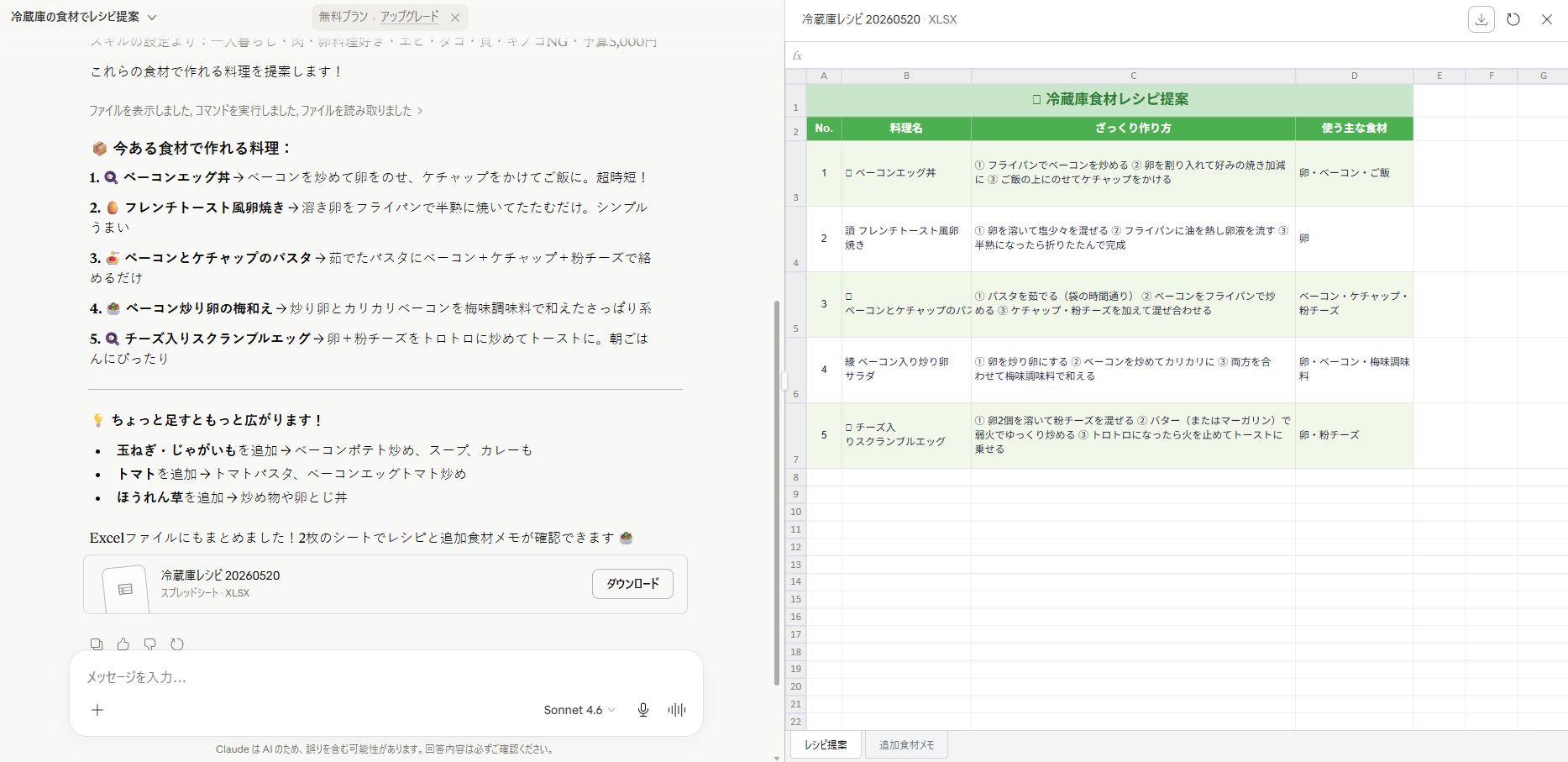The height and width of the screenshot is (762, 1568).
Task: Reload the spreadsheet preview
Action: [1513, 19]
